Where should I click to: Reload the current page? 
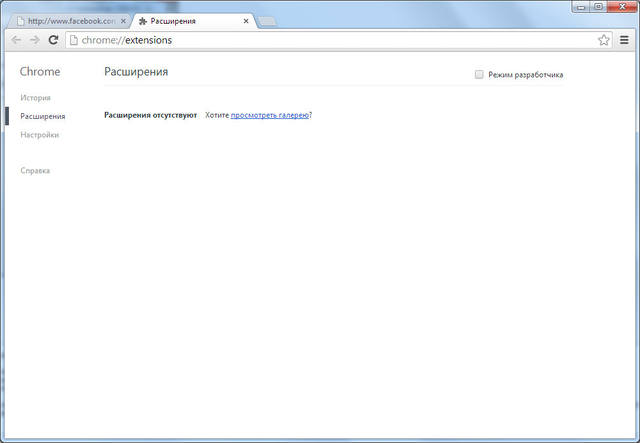(53, 40)
